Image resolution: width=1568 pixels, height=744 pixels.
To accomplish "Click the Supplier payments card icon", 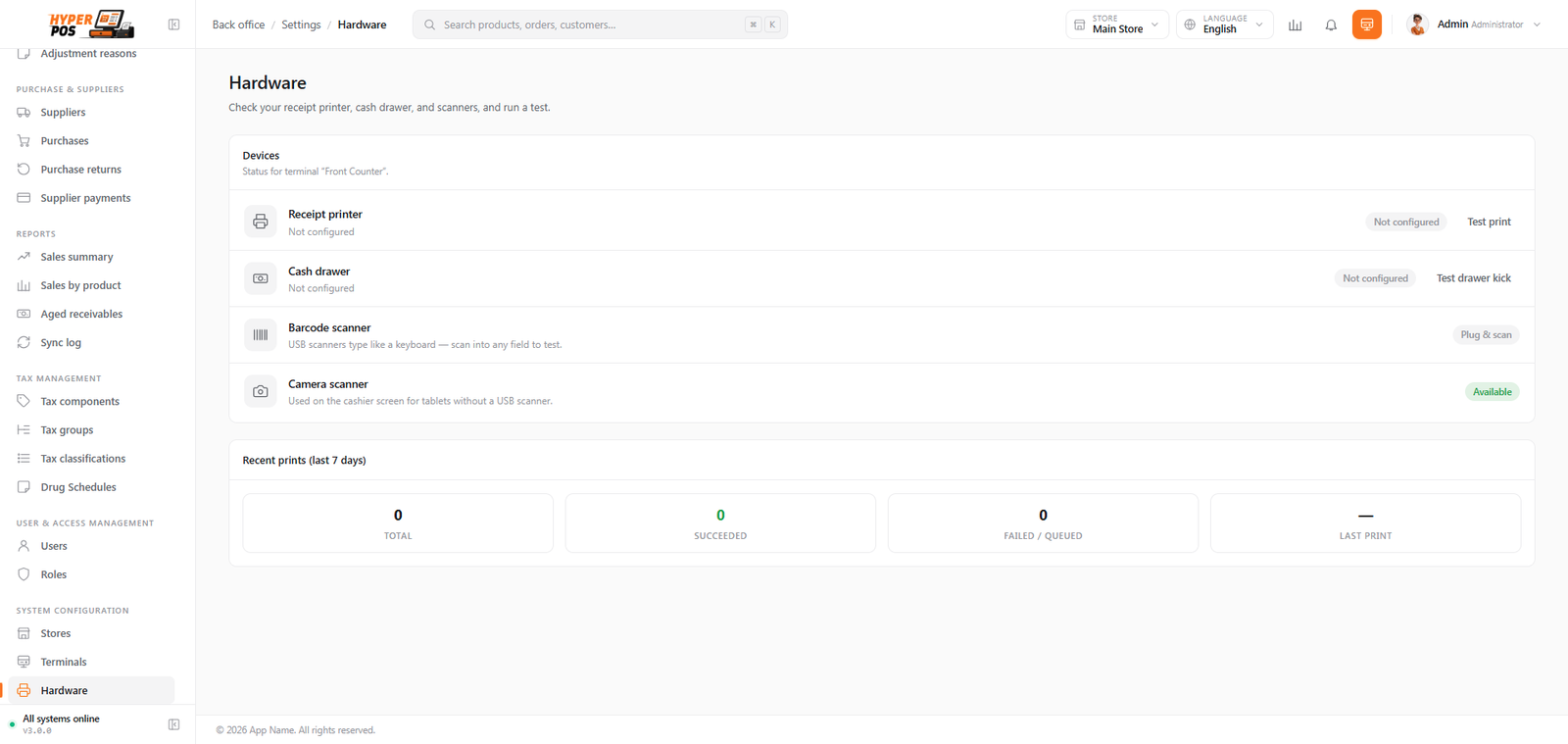I will [24, 198].
